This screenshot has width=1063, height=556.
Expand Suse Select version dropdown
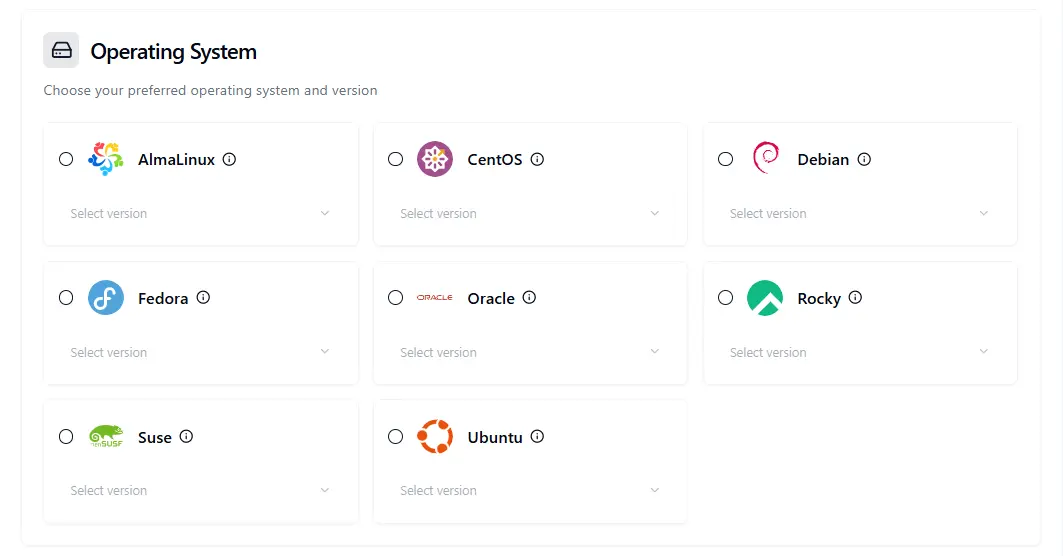pyautogui.click(x=201, y=490)
